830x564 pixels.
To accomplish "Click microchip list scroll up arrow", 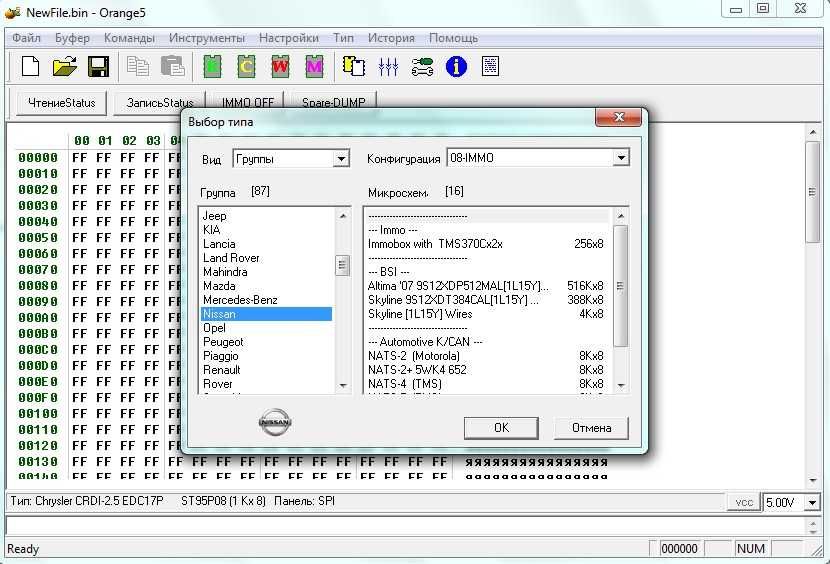I will [620, 216].
